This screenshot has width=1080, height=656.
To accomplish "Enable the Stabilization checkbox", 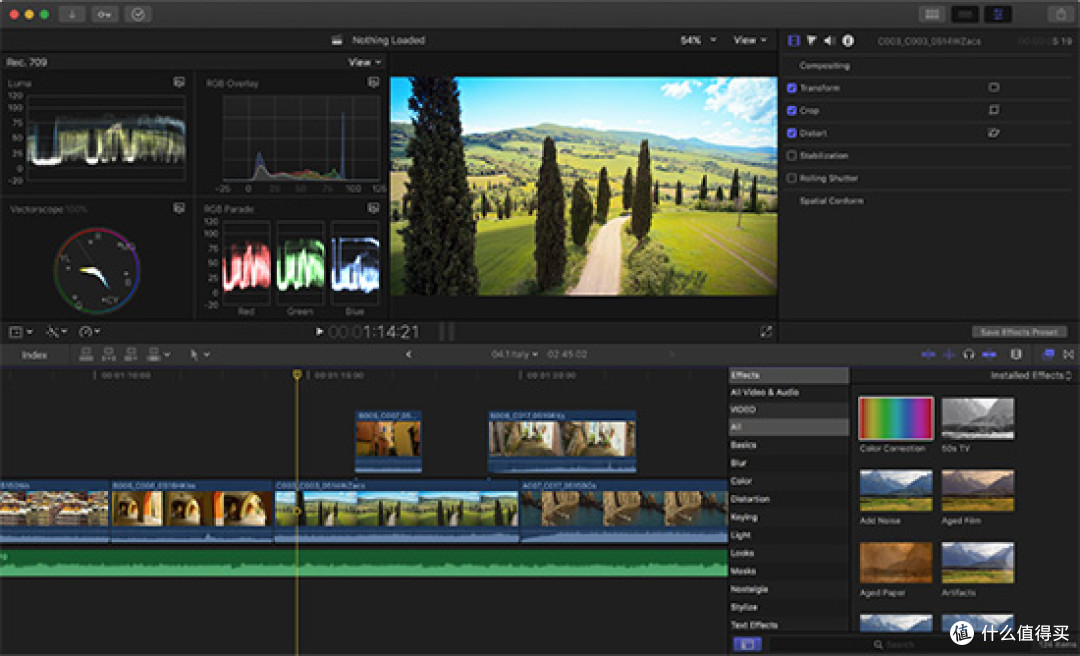I will click(791, 156).
